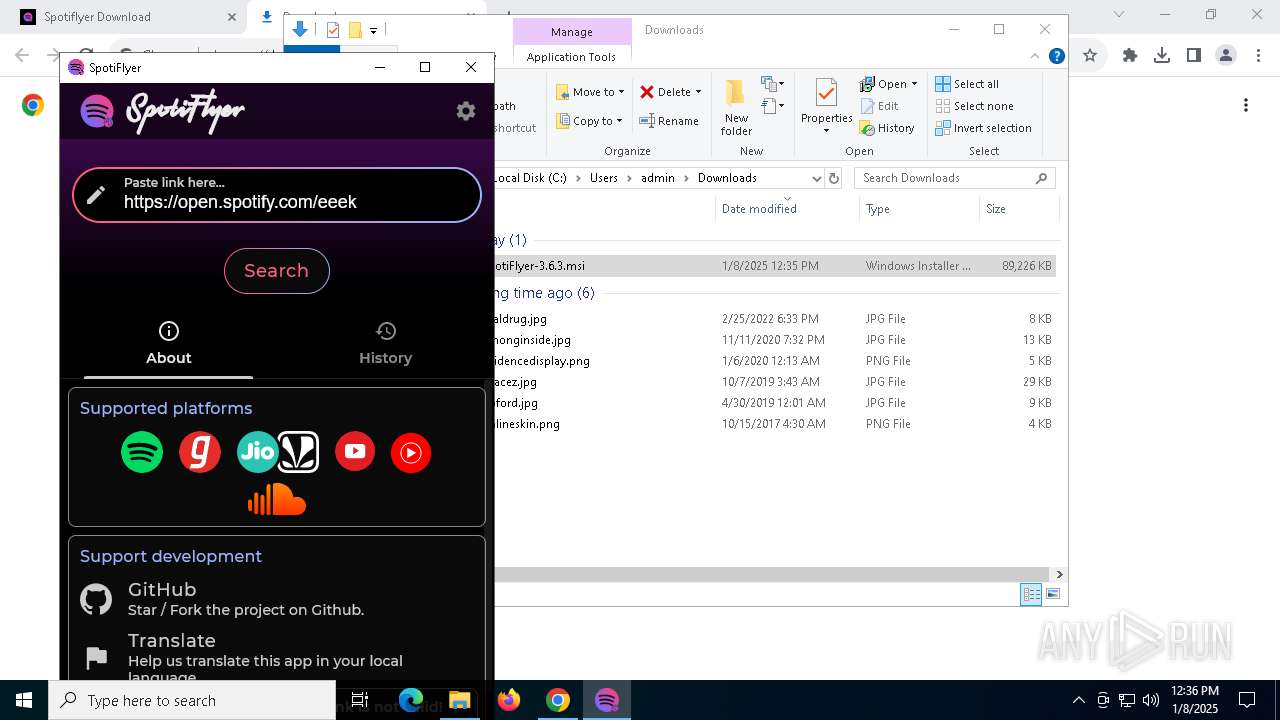Click History in the Open group
The width and height of the screenshot is (1280, 720).
click(x=886, y=128)
